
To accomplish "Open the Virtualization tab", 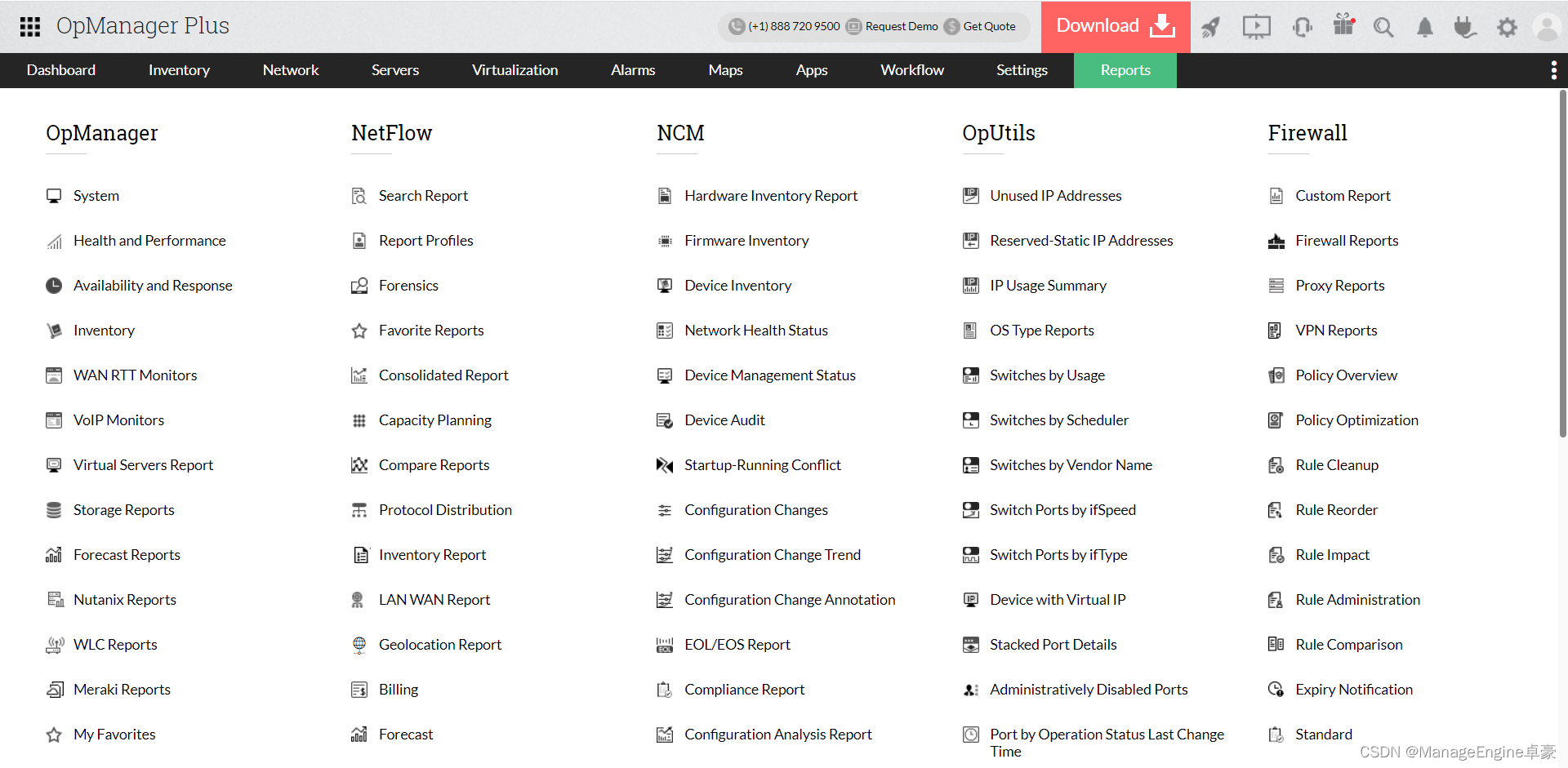I will click(x=514, y=70).
